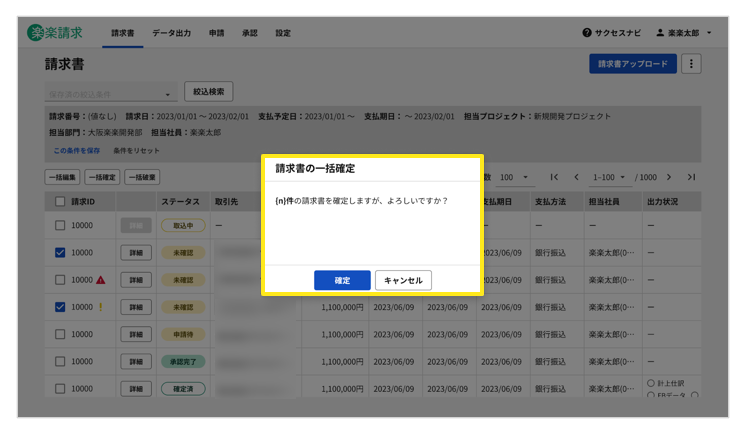
Task: Open the 1-100 page range dropdown
Action: (x=610, y=178)
